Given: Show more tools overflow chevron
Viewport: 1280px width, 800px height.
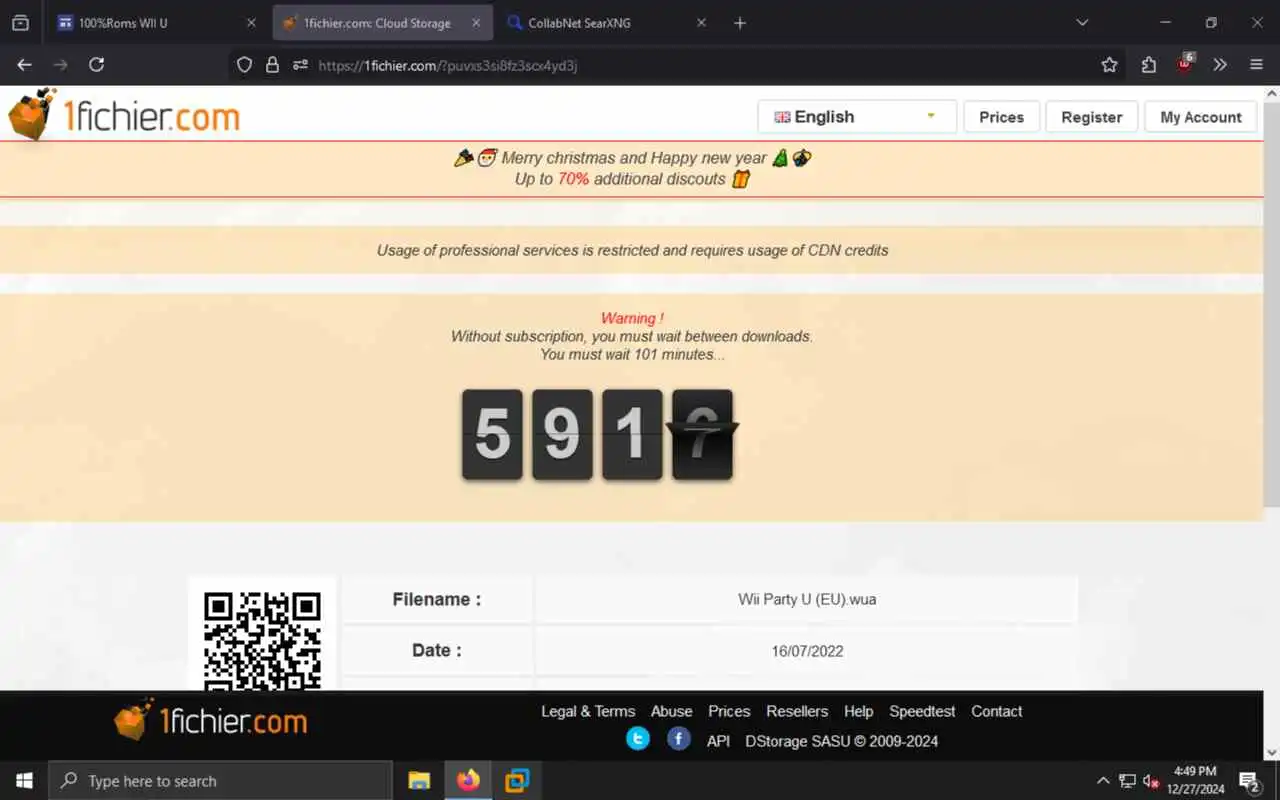Looking at the screenshot, I should coord(1220,65).
